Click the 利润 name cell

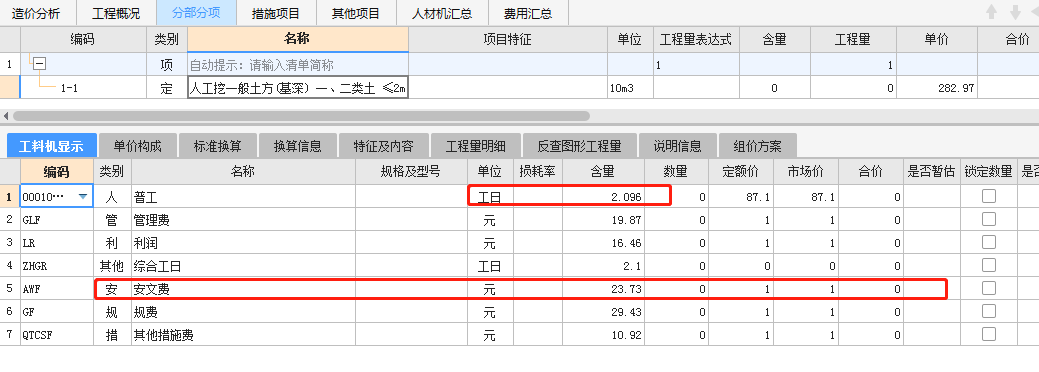[243, 243]
